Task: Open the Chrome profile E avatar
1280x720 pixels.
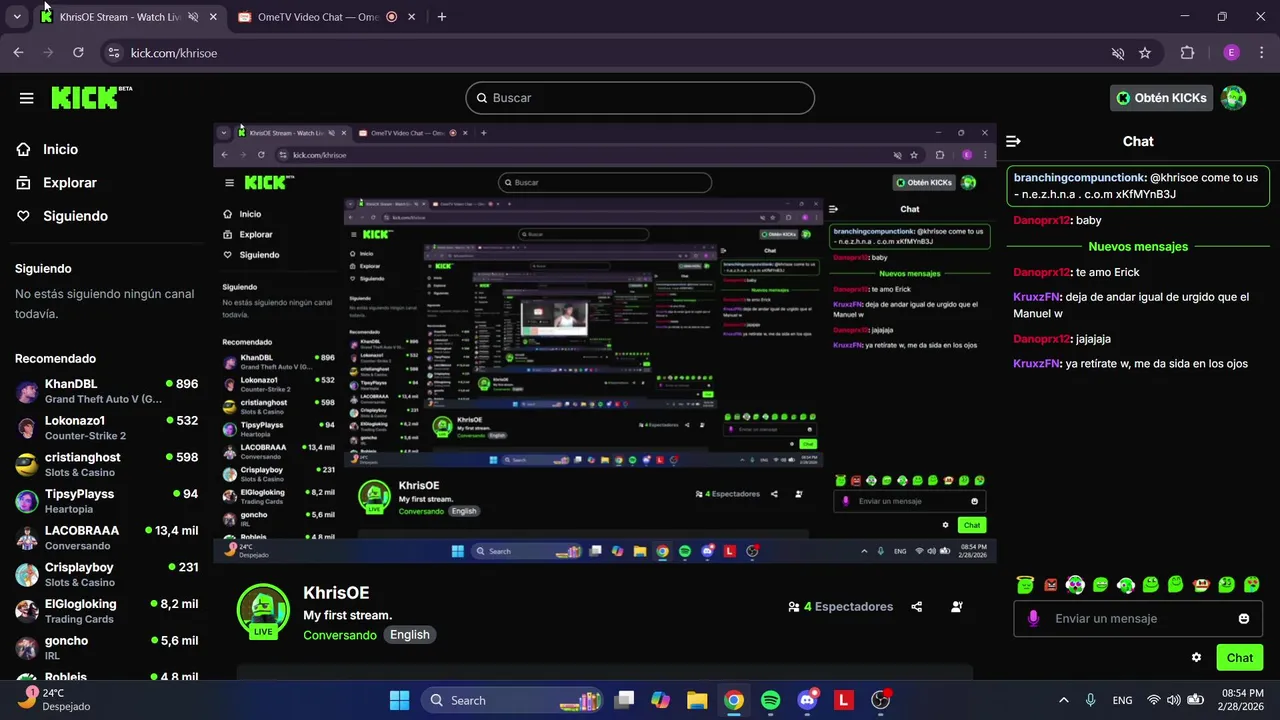Action: (1231, 53)
